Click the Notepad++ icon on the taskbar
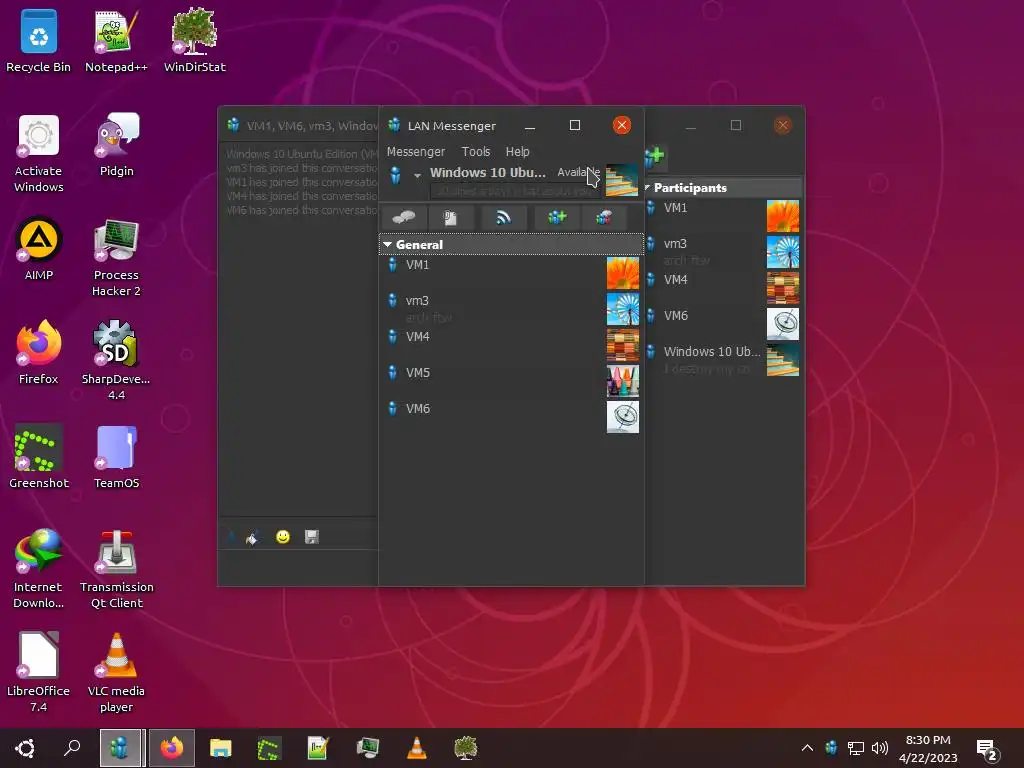Screen dimensions: 1024x768 click(x=318, y=748)
